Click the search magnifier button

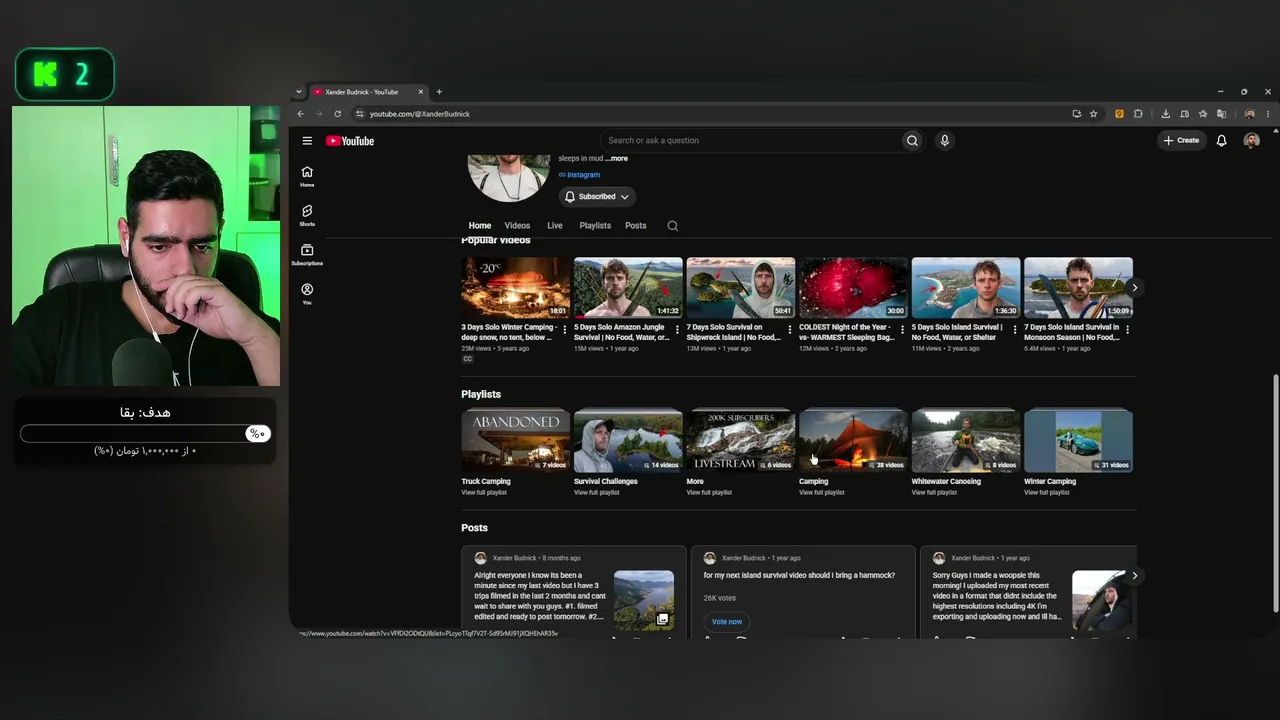point(912,141)
